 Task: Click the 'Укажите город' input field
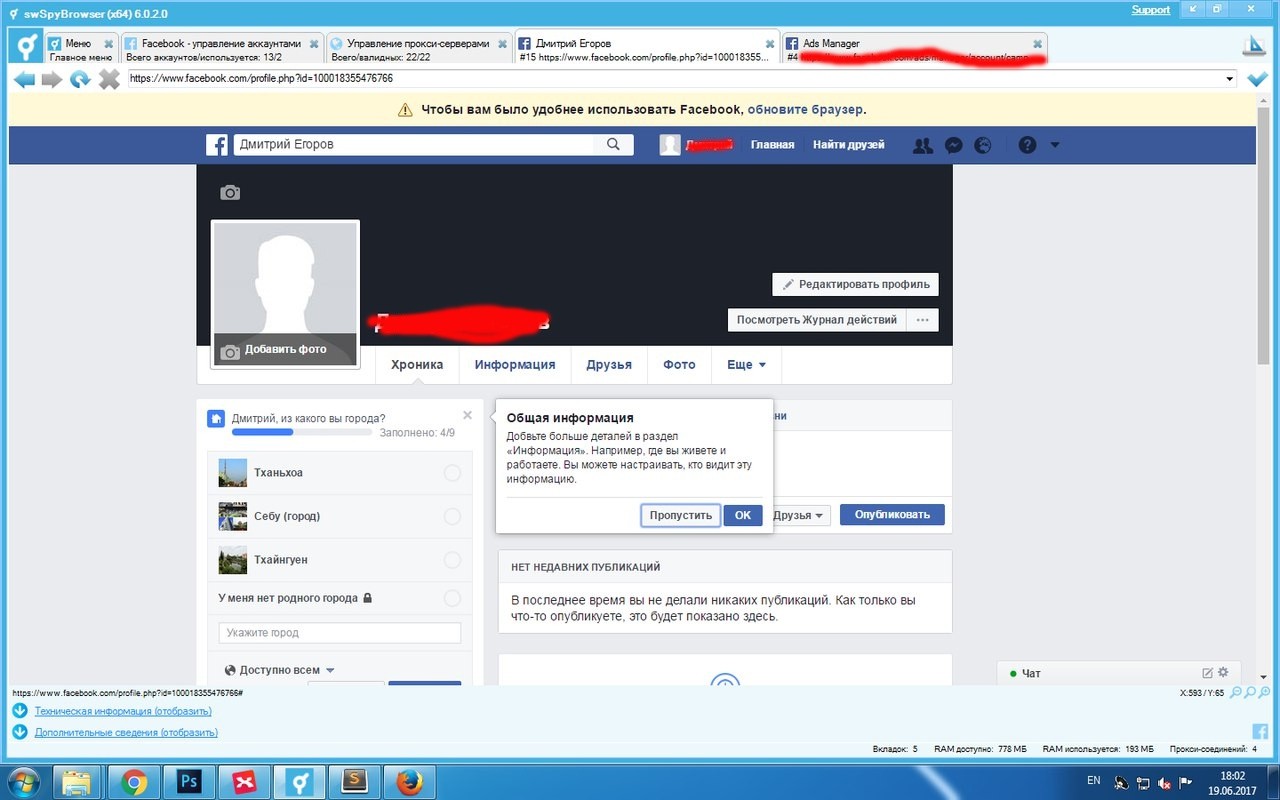click(x=340, y=633)
